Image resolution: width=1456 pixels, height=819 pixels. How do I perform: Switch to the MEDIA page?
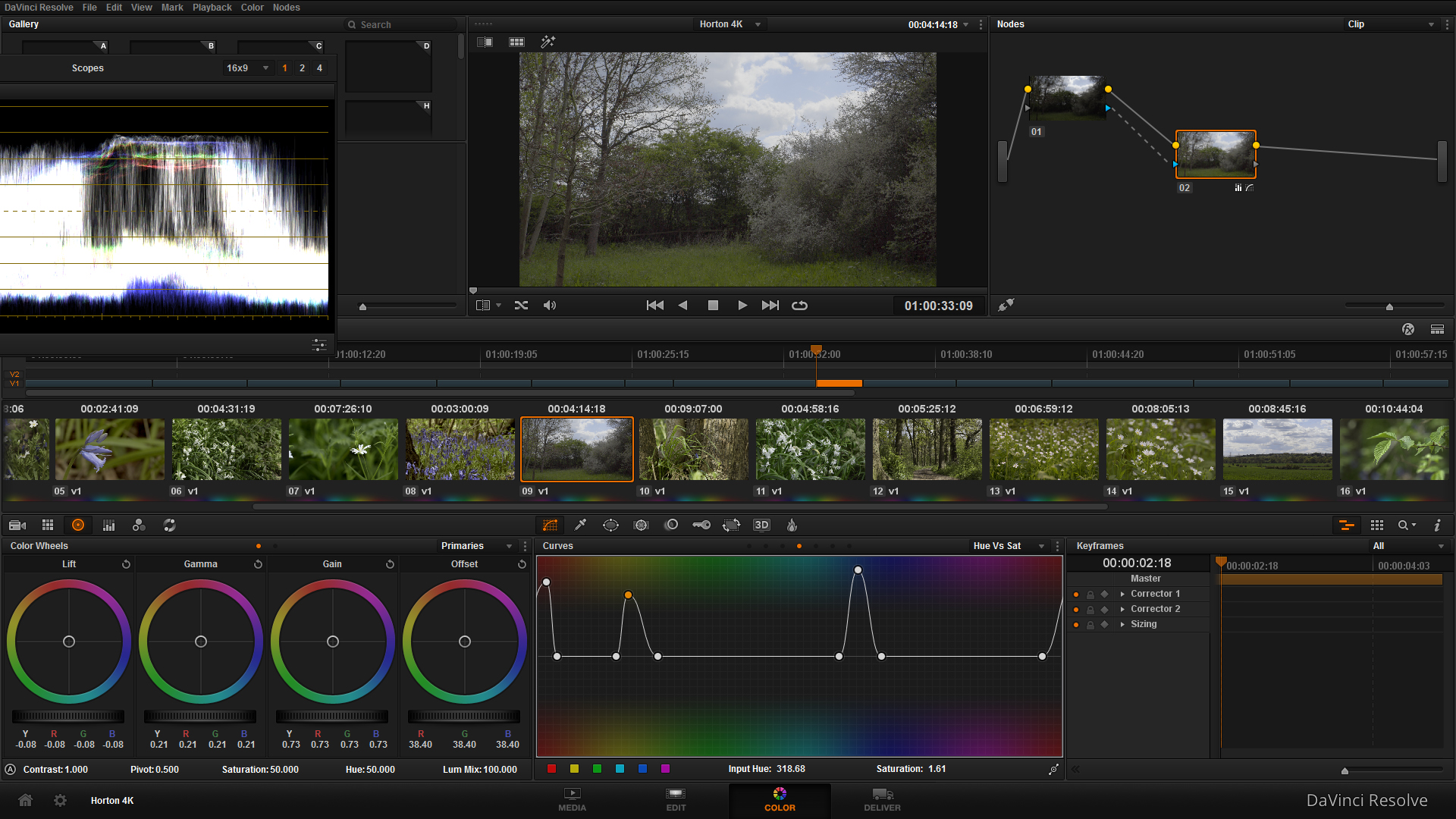point(573,800)
